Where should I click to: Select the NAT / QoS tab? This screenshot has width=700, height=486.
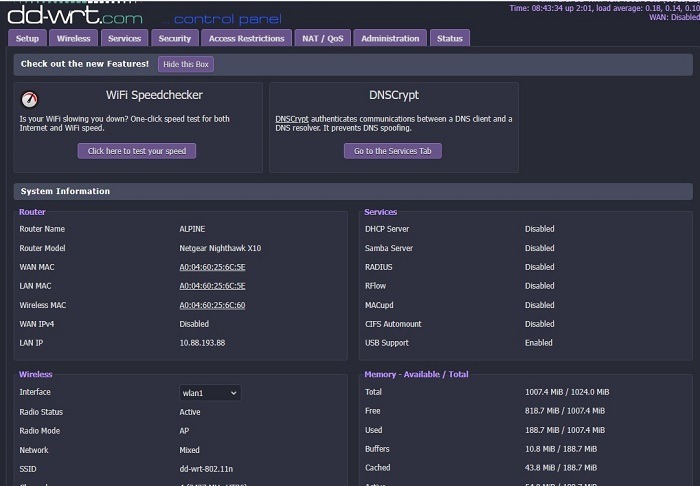pos(323,38)
